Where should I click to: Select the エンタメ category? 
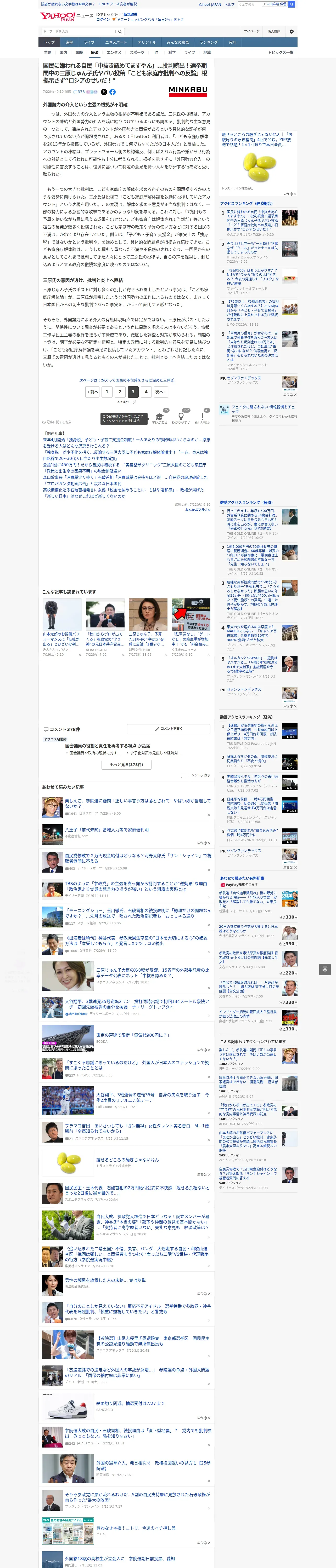click(114, 52)
